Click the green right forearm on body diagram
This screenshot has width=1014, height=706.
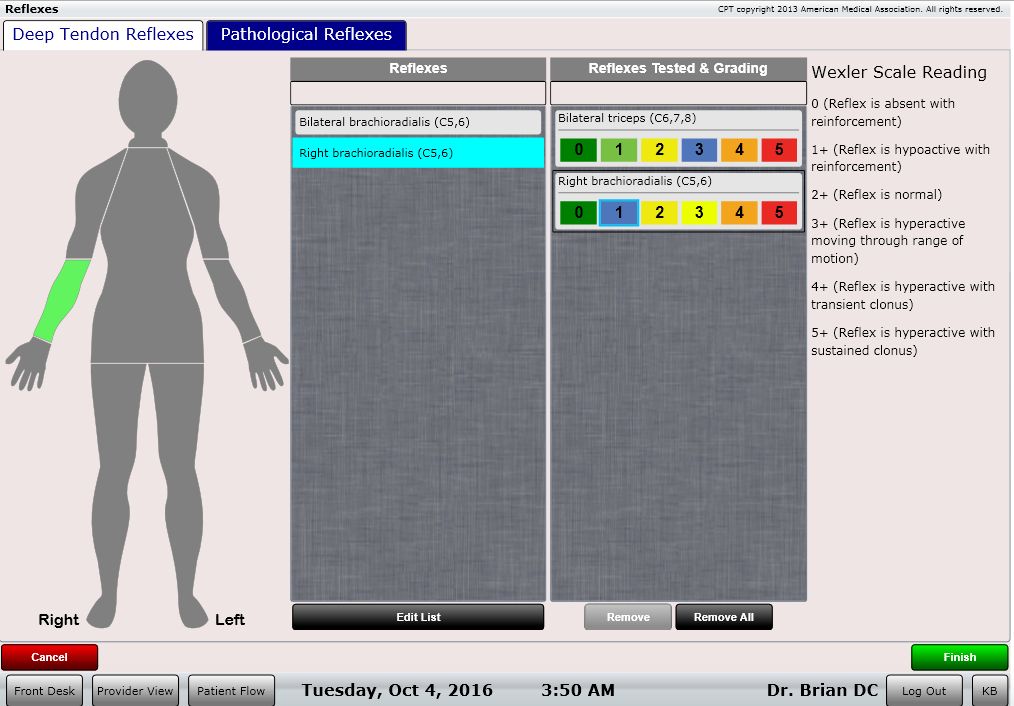(x=62, y=300)
